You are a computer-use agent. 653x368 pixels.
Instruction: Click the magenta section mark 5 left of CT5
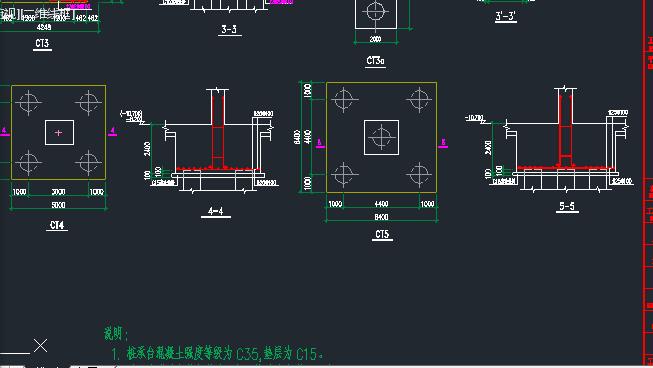tap(320, 143)
